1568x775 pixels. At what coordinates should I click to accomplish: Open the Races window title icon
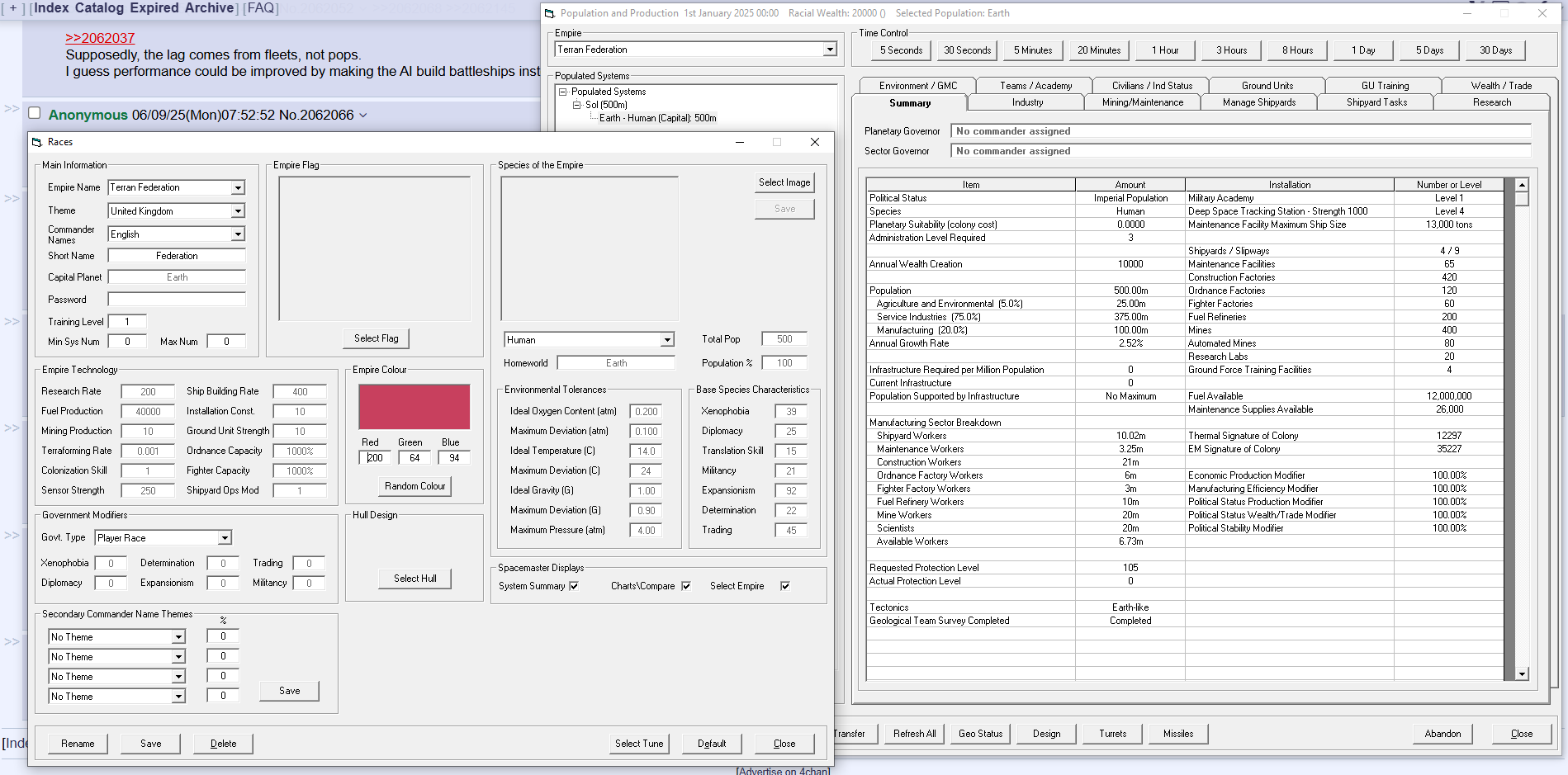(x=37, y=142)
